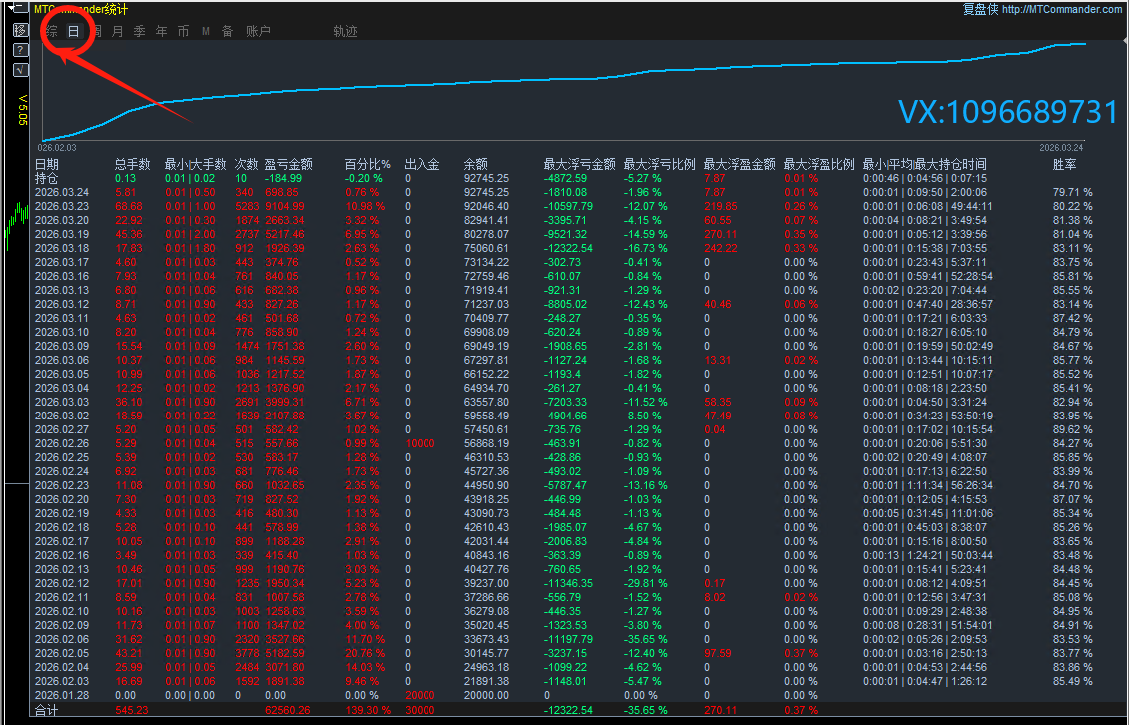Open the 备 comment statistics tab

227,31
